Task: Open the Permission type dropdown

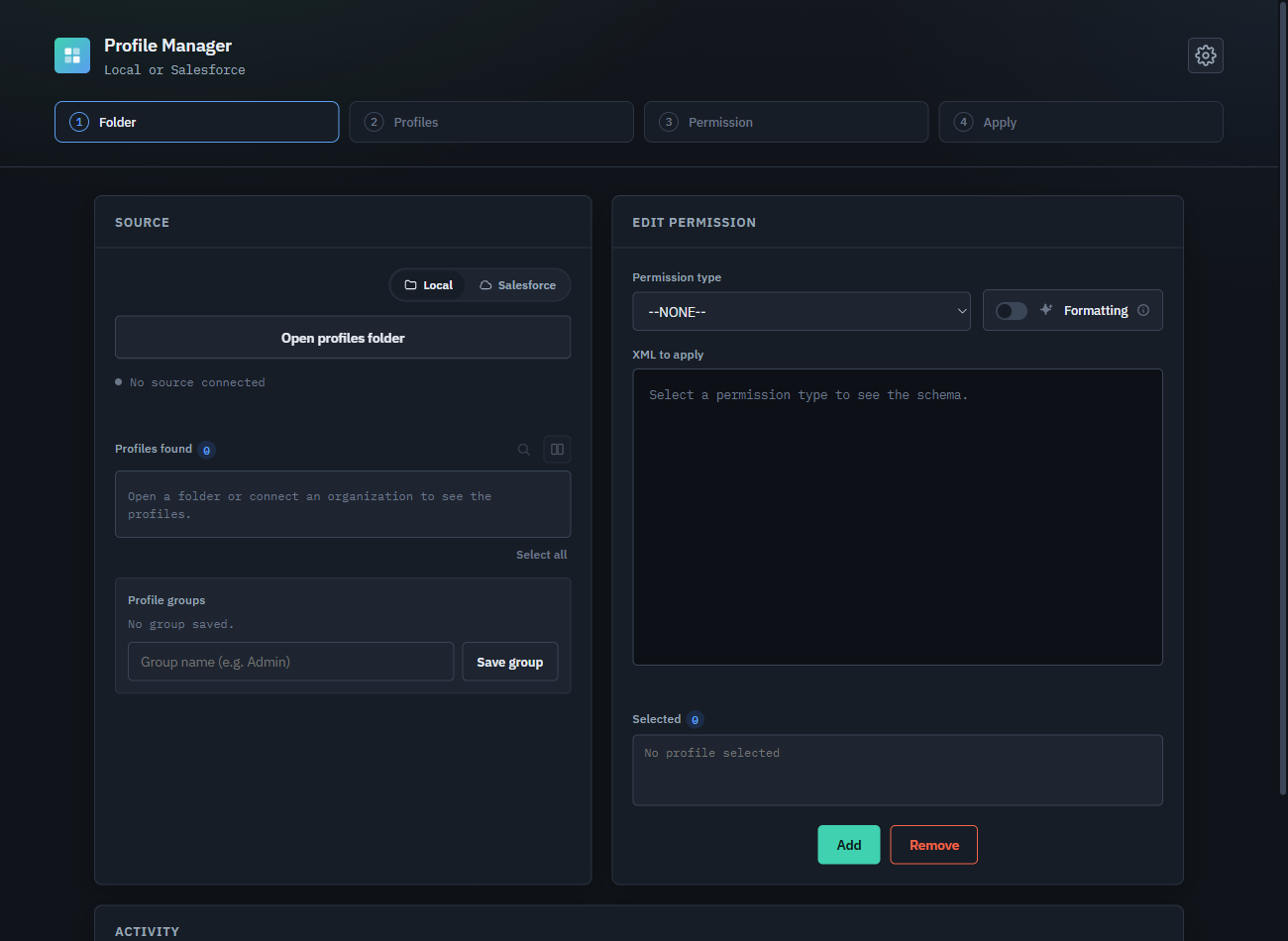Action: click(x=802, y=311)
